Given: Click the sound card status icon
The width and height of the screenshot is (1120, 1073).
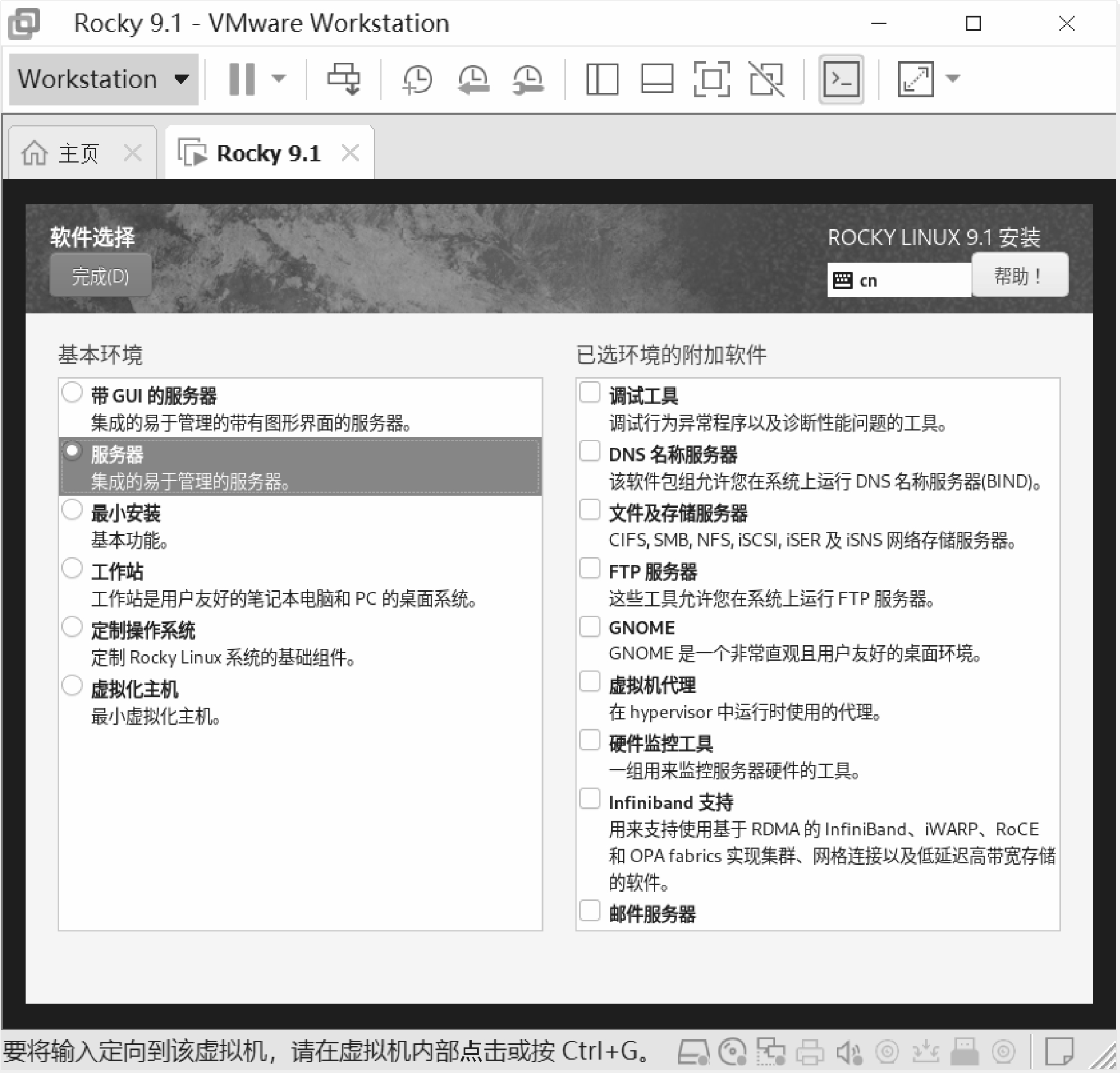Looking at the screenshot, I should click(x=849, y=1052).
